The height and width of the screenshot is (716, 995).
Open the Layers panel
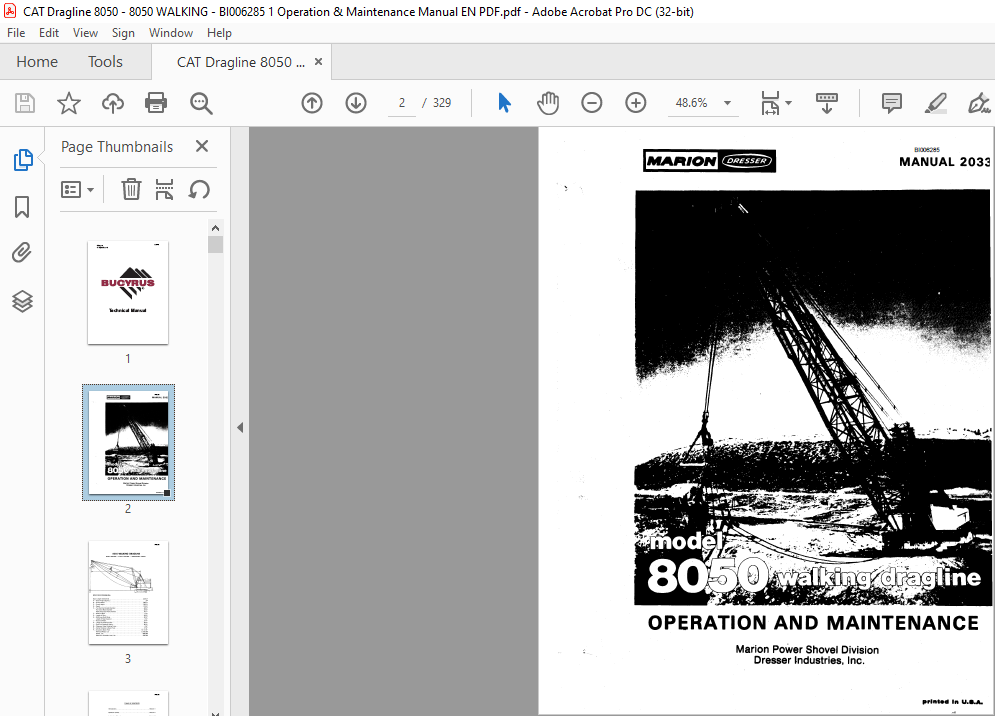click(x=22, y=301)
